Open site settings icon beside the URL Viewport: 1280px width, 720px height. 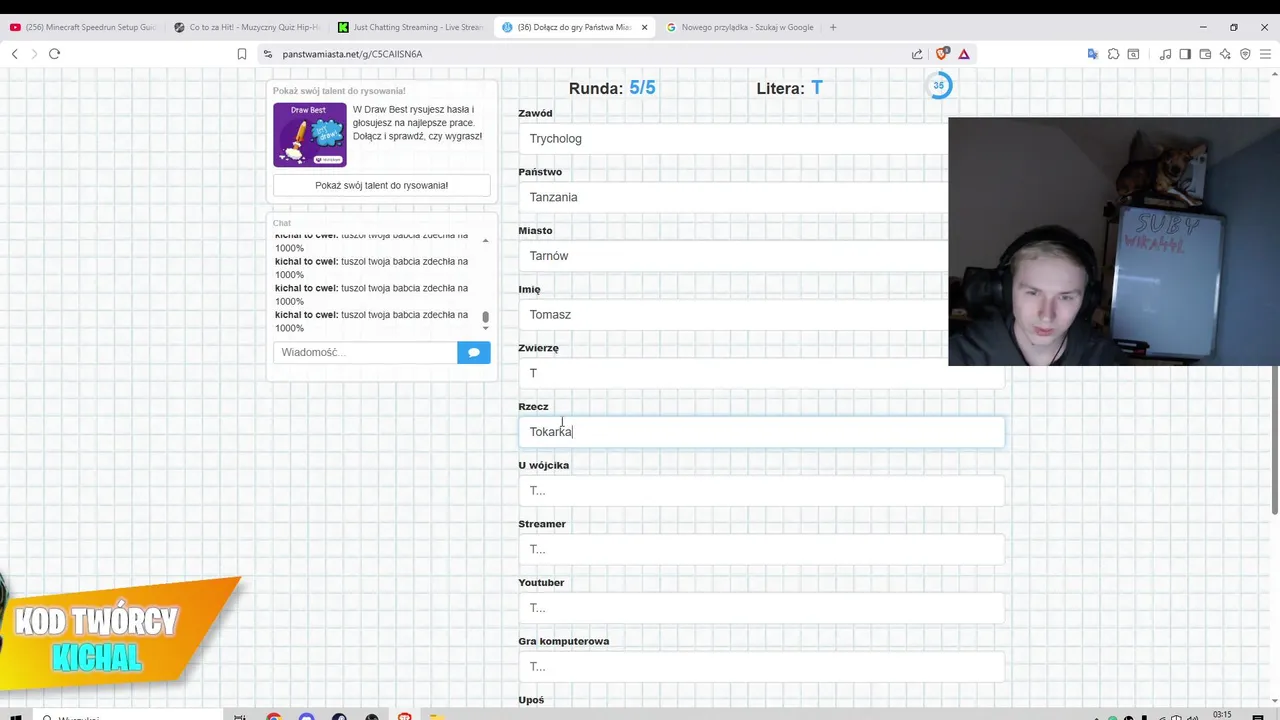click(x=268, y=54)
